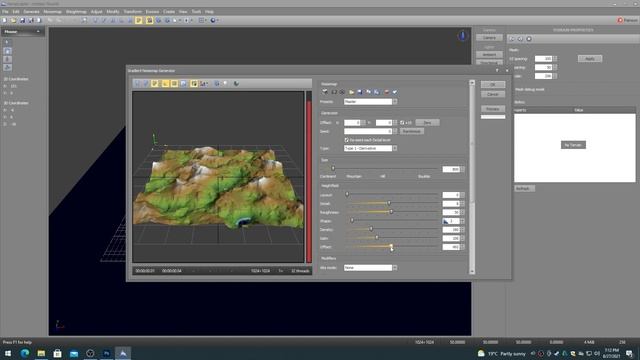Click Refresh button below the status table

click(x=524, y=189)
